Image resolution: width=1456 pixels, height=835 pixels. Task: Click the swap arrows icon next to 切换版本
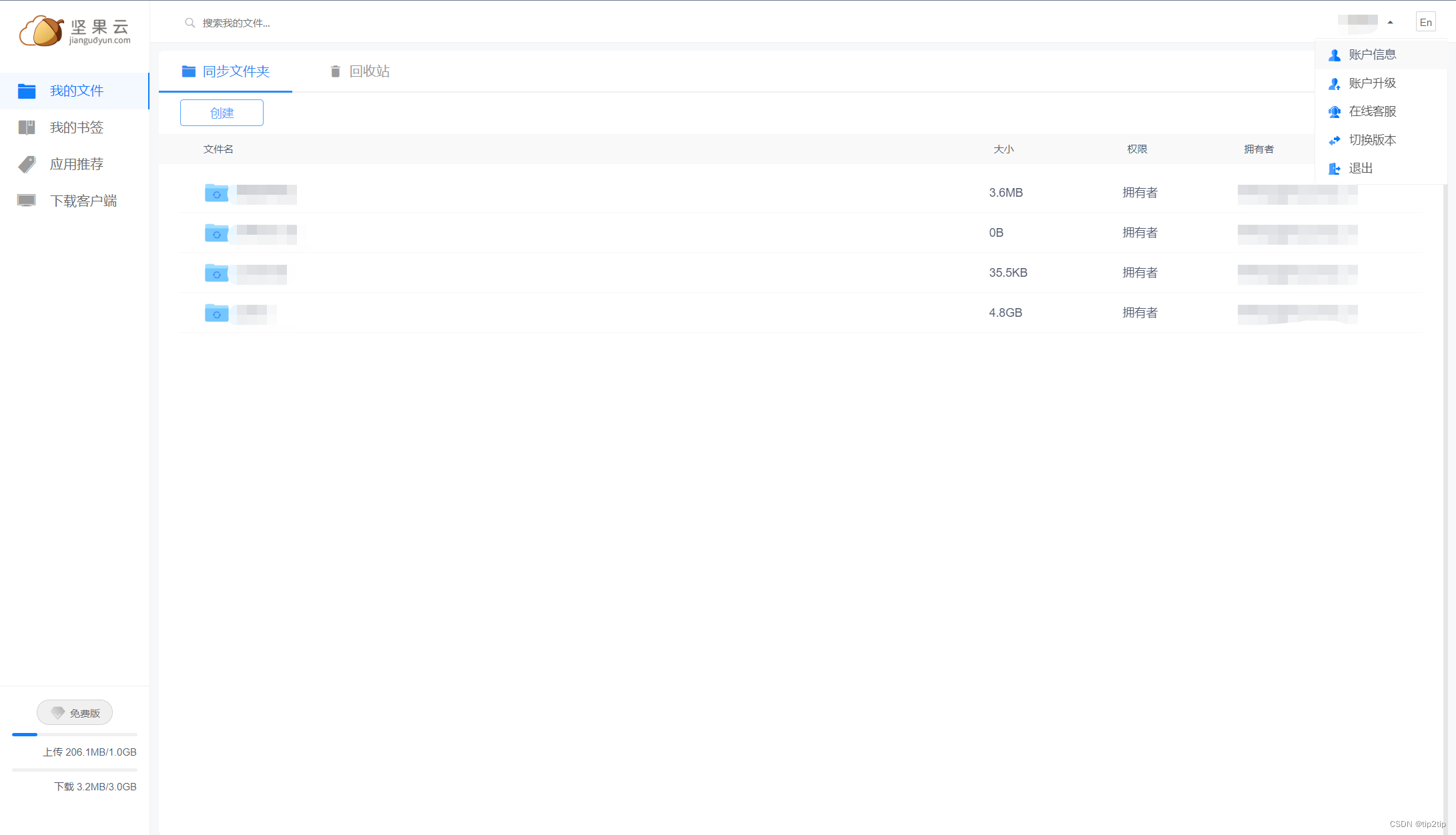pyautogui.click(x=1335, y=140)
